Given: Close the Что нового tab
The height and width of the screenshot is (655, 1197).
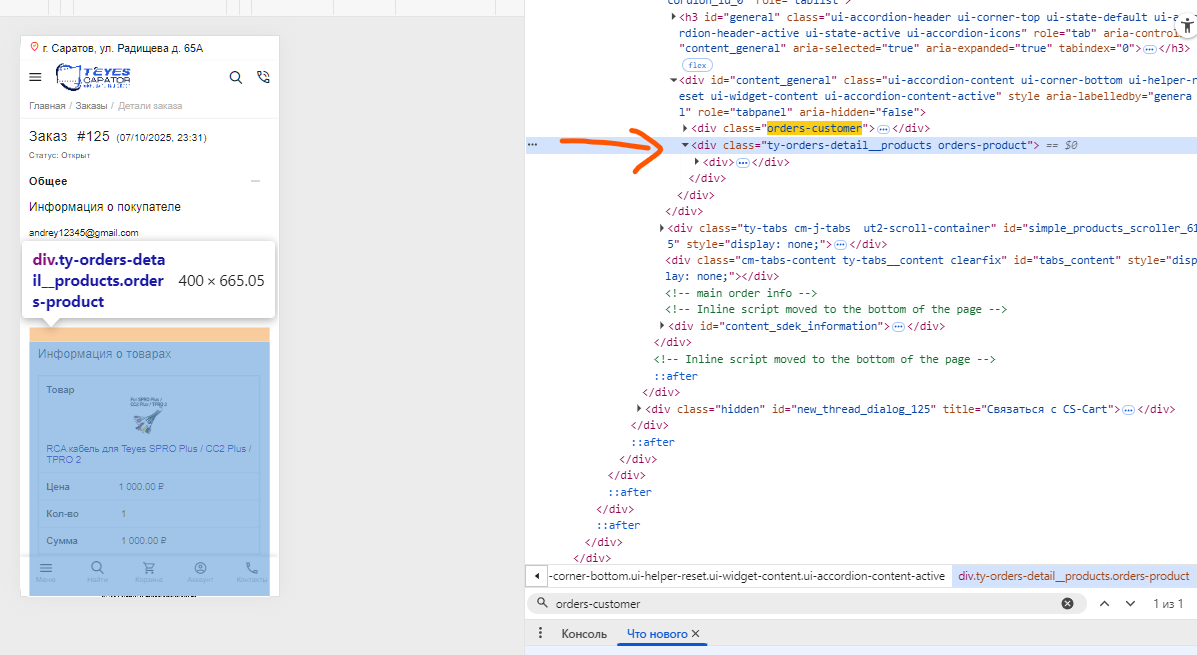Looking at the screenshot, I should (696, 634).
